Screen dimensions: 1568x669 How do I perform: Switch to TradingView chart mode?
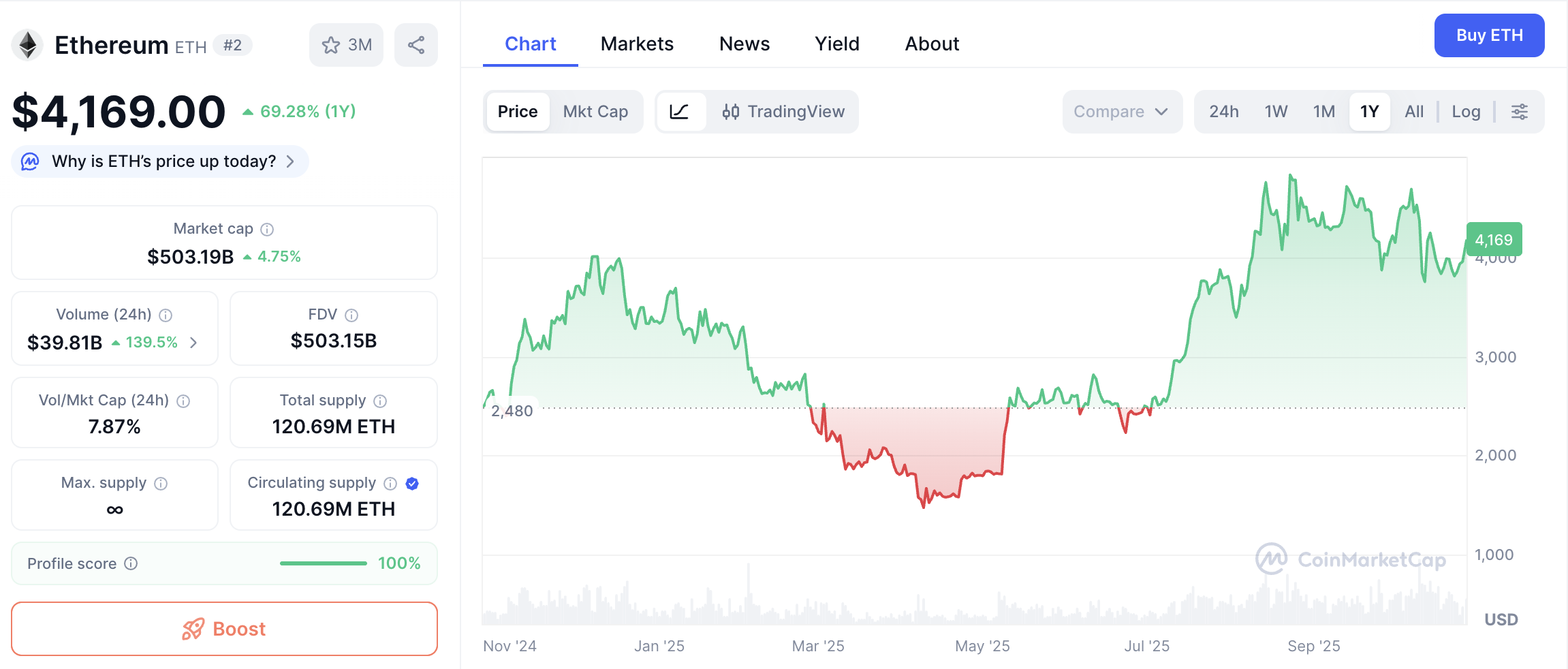(x=783, y=112)
